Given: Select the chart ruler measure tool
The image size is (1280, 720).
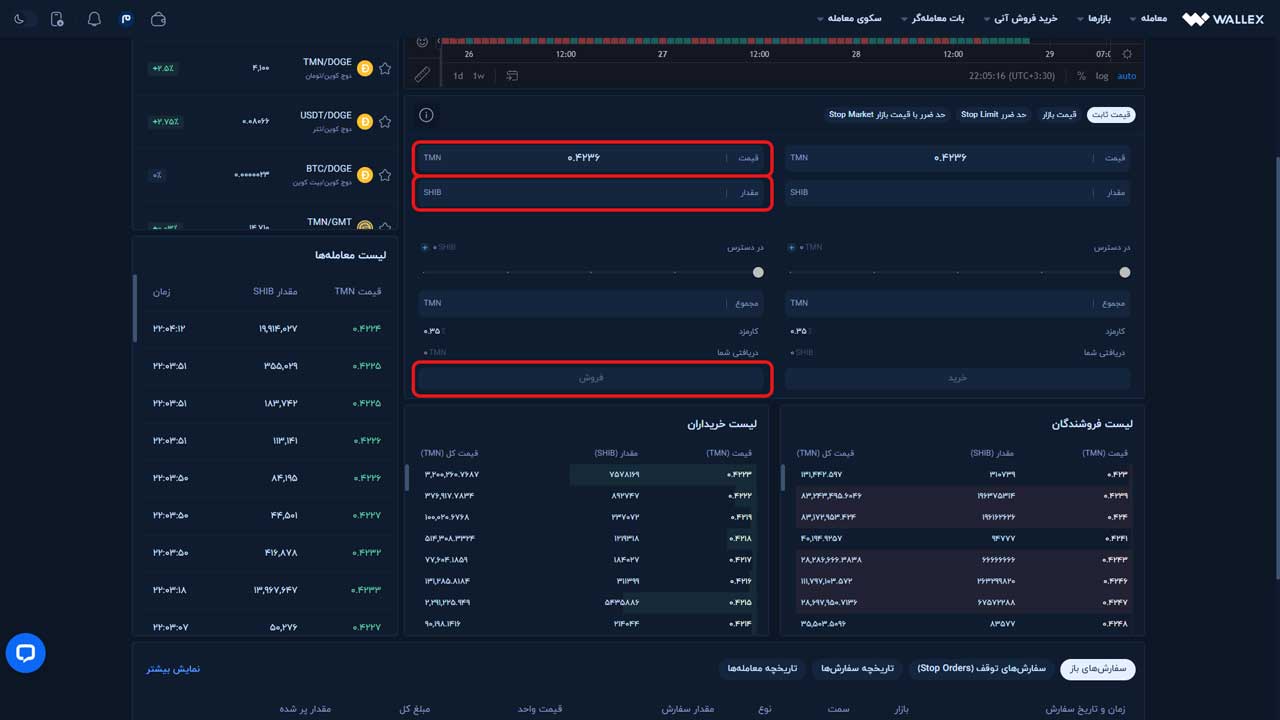Looking at the screenshot, I should (422, 75).
